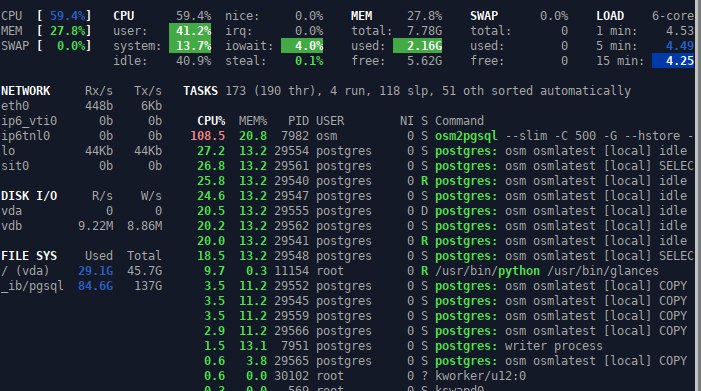
Task: Select the ip6_vti0 interface row
Action: [x=81, y=121]
